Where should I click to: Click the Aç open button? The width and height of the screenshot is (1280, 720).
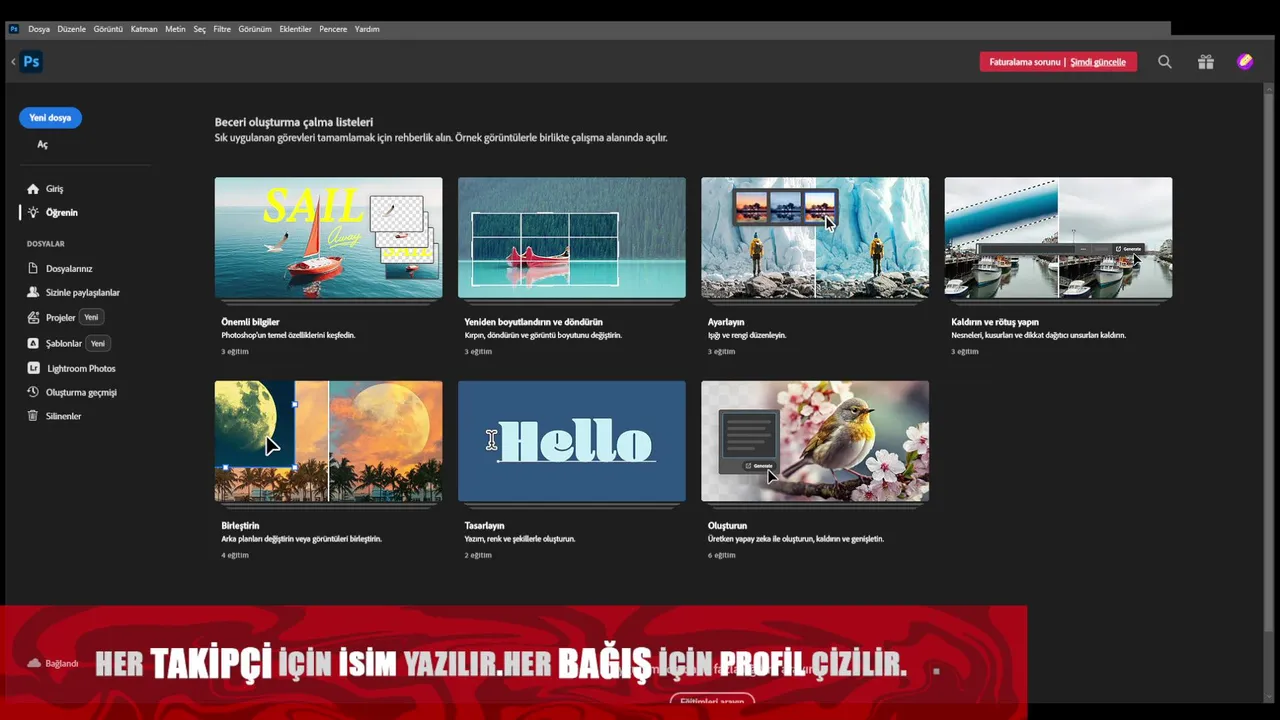(43, 145)
